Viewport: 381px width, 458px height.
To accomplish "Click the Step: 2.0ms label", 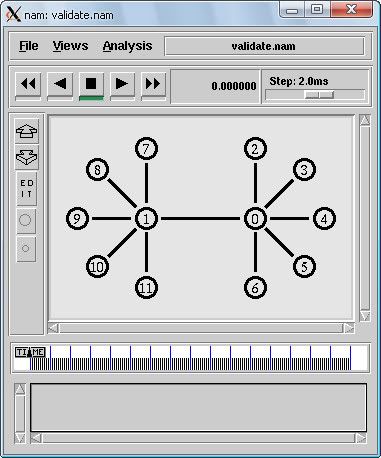I will tap(299, 81).
